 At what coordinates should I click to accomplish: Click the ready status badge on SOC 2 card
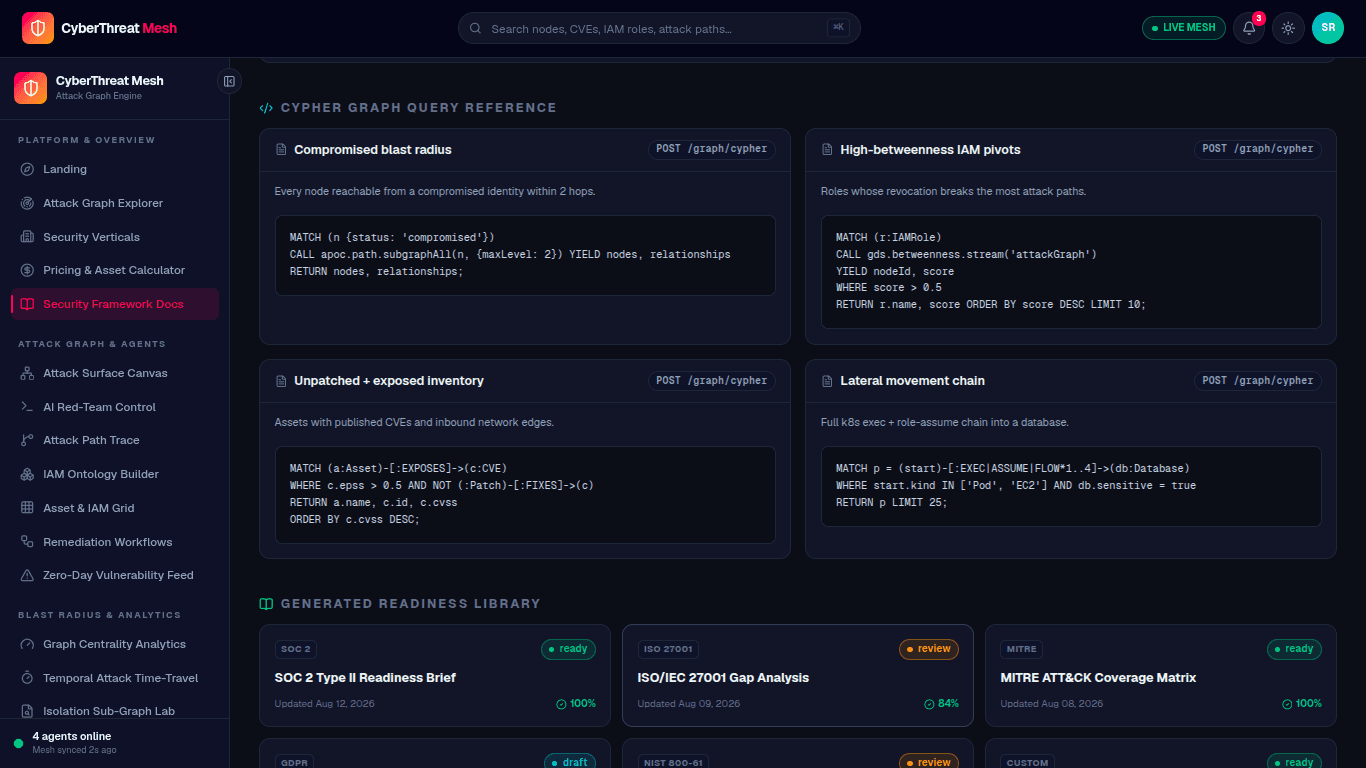(568, 649)
